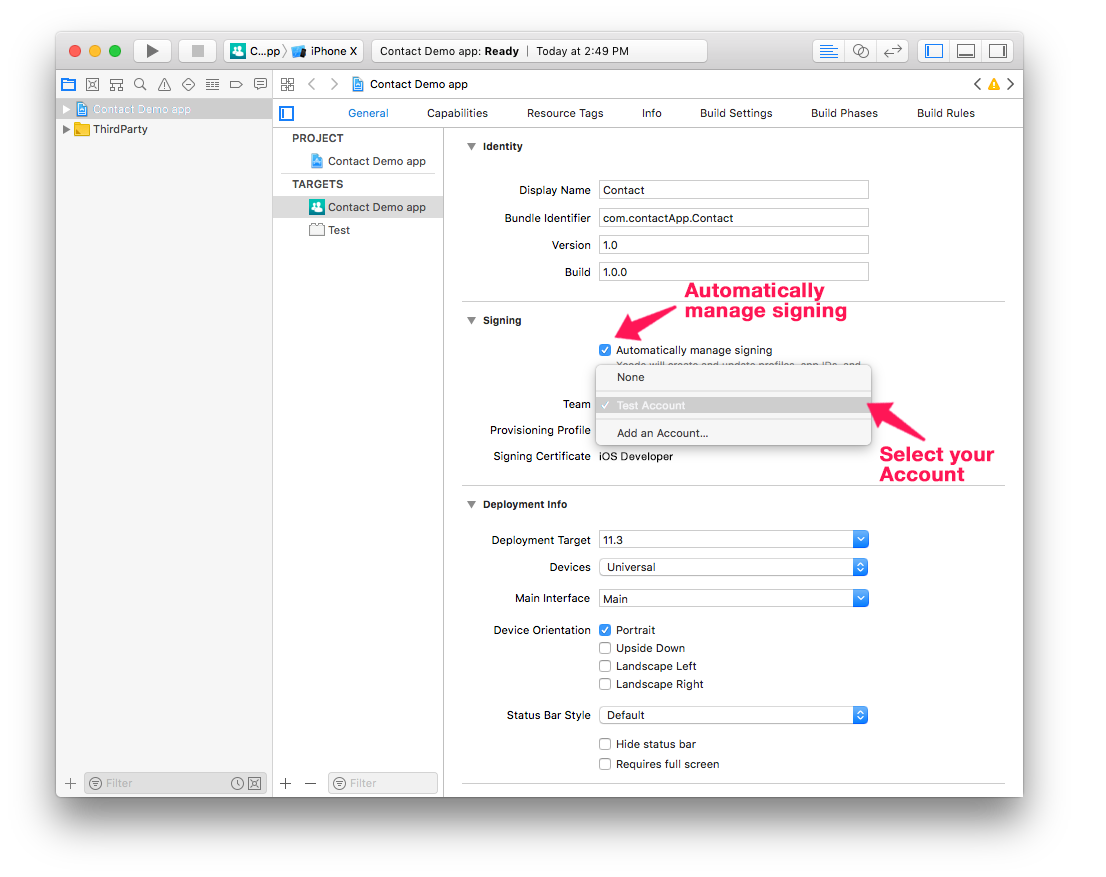Enable Upside Down orientation
Image resolution: width=1106 pixels, height=877 pixels.
tap(605, 648)
